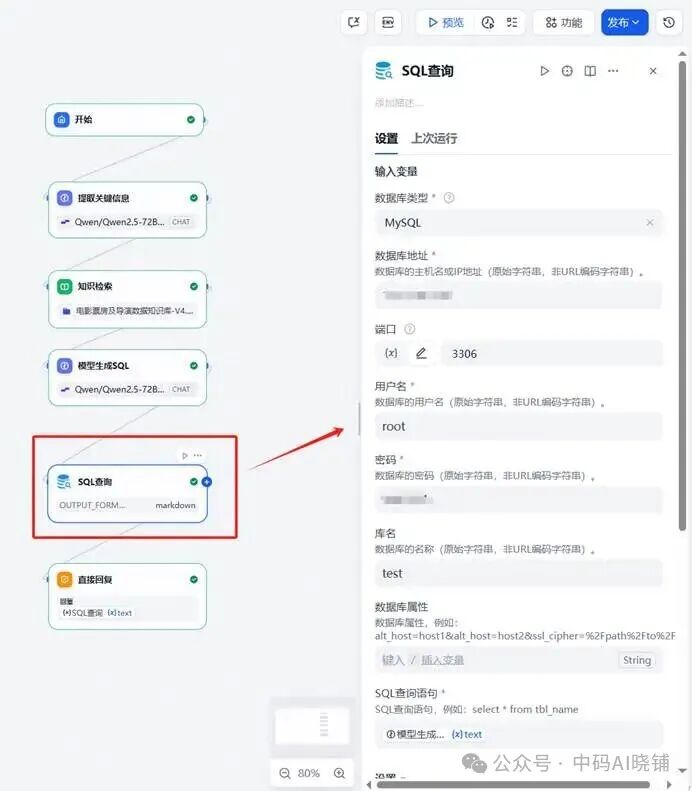Viewport: 692px width, 791px height.
Task: Run SQL查询 node via small play icon above it
Action: click(185, 456)
